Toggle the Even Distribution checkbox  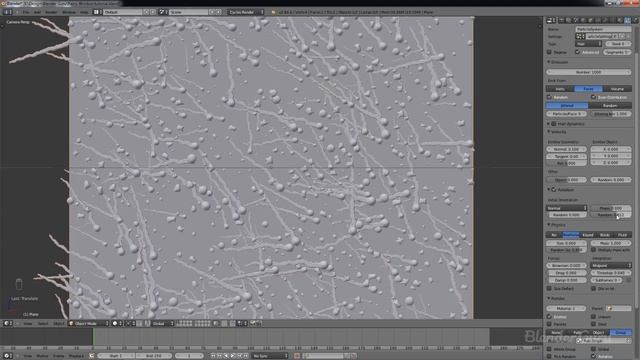tap(593, 97)
